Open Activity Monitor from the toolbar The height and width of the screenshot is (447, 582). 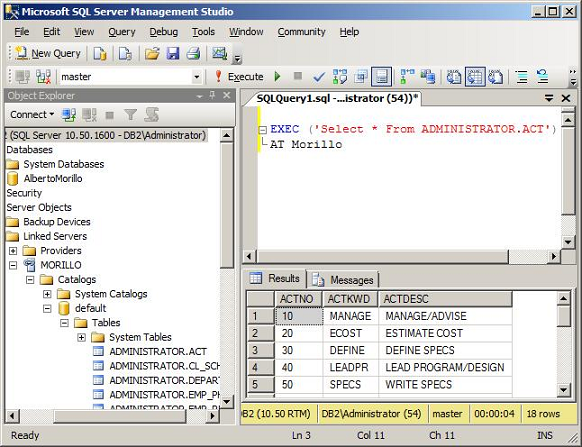220,54
